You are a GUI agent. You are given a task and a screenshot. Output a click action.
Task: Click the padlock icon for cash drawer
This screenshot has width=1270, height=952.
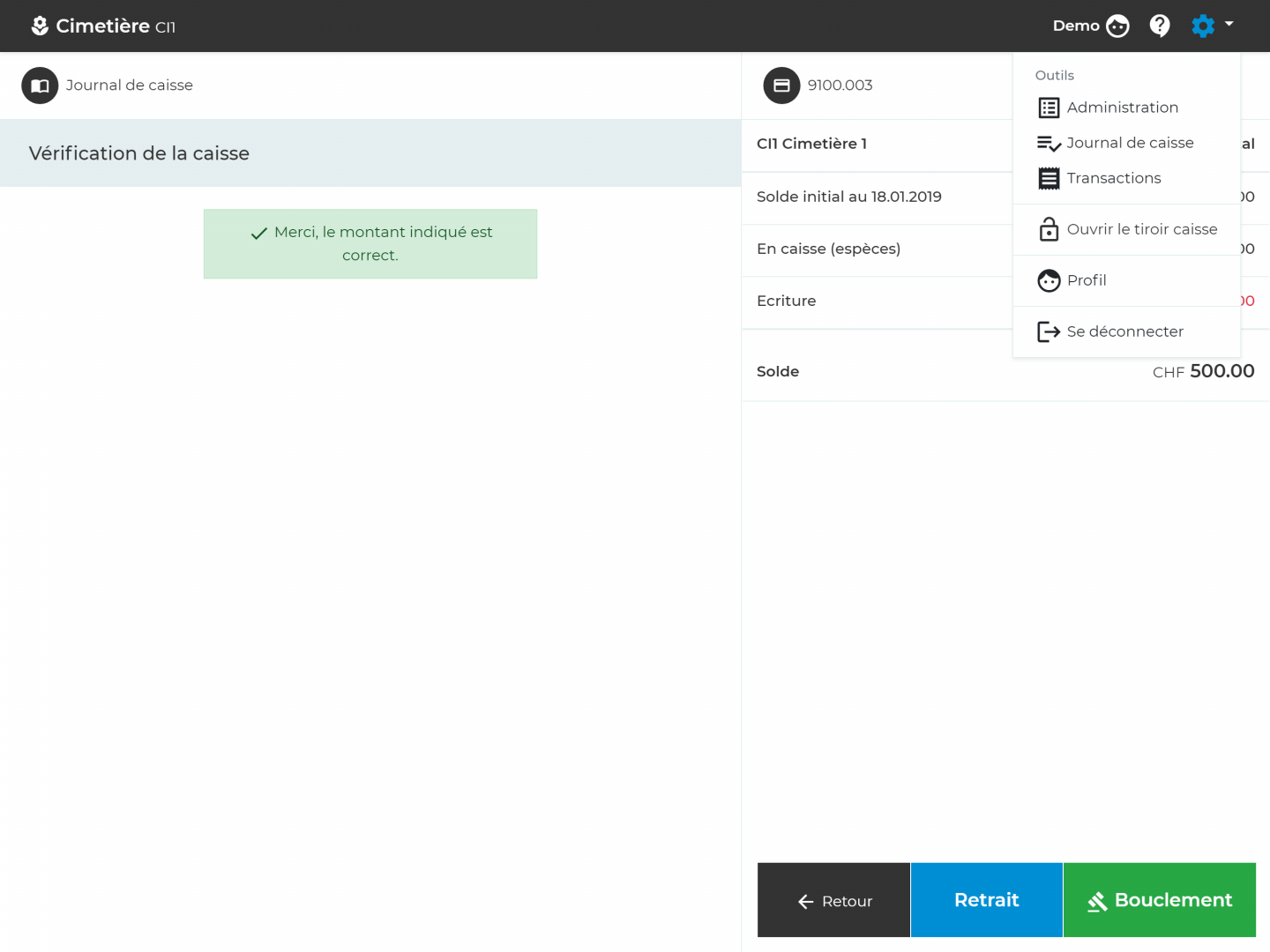coord(1049,229)
